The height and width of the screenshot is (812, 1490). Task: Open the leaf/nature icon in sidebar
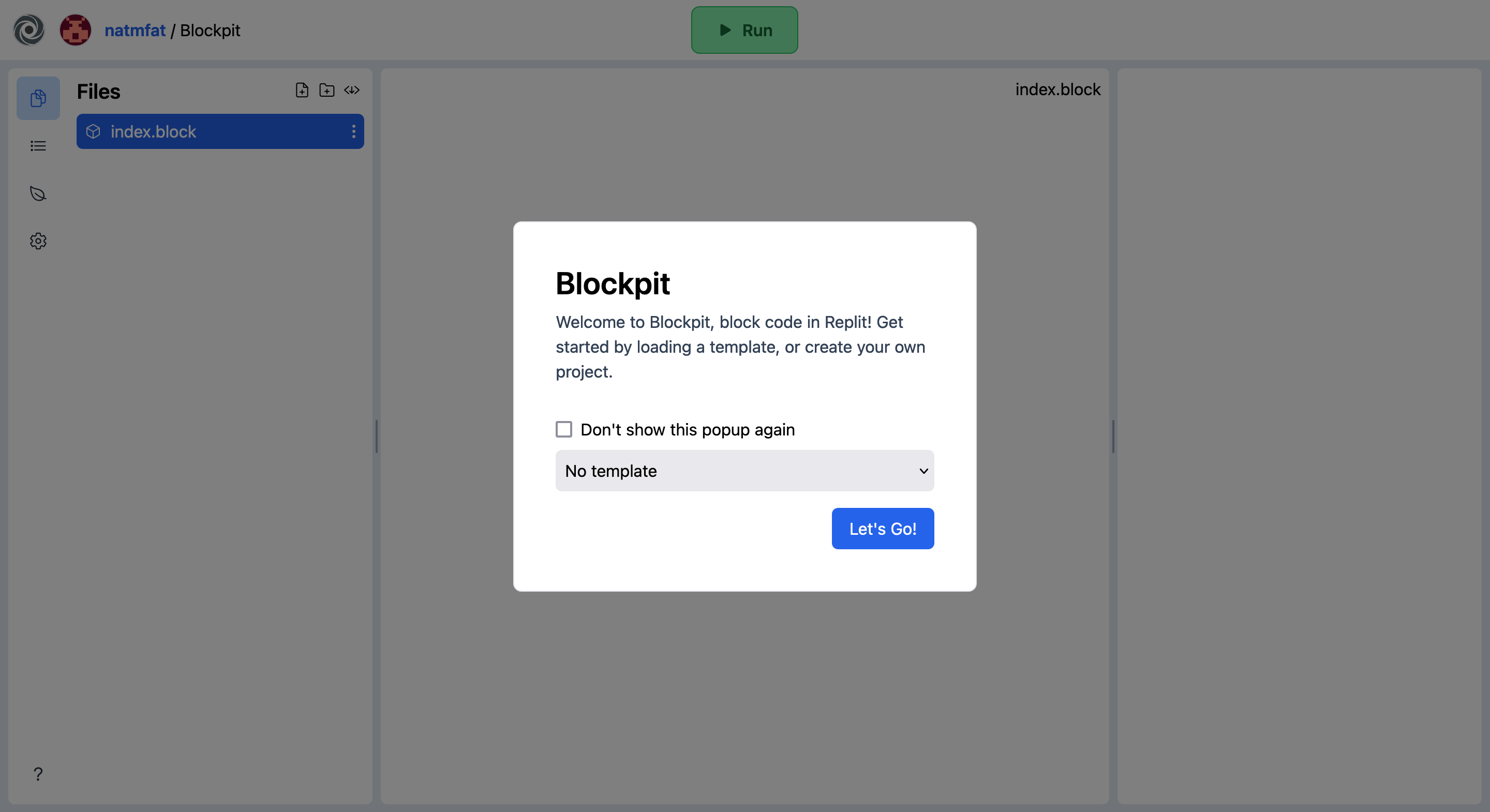click(x=38, y=192)
